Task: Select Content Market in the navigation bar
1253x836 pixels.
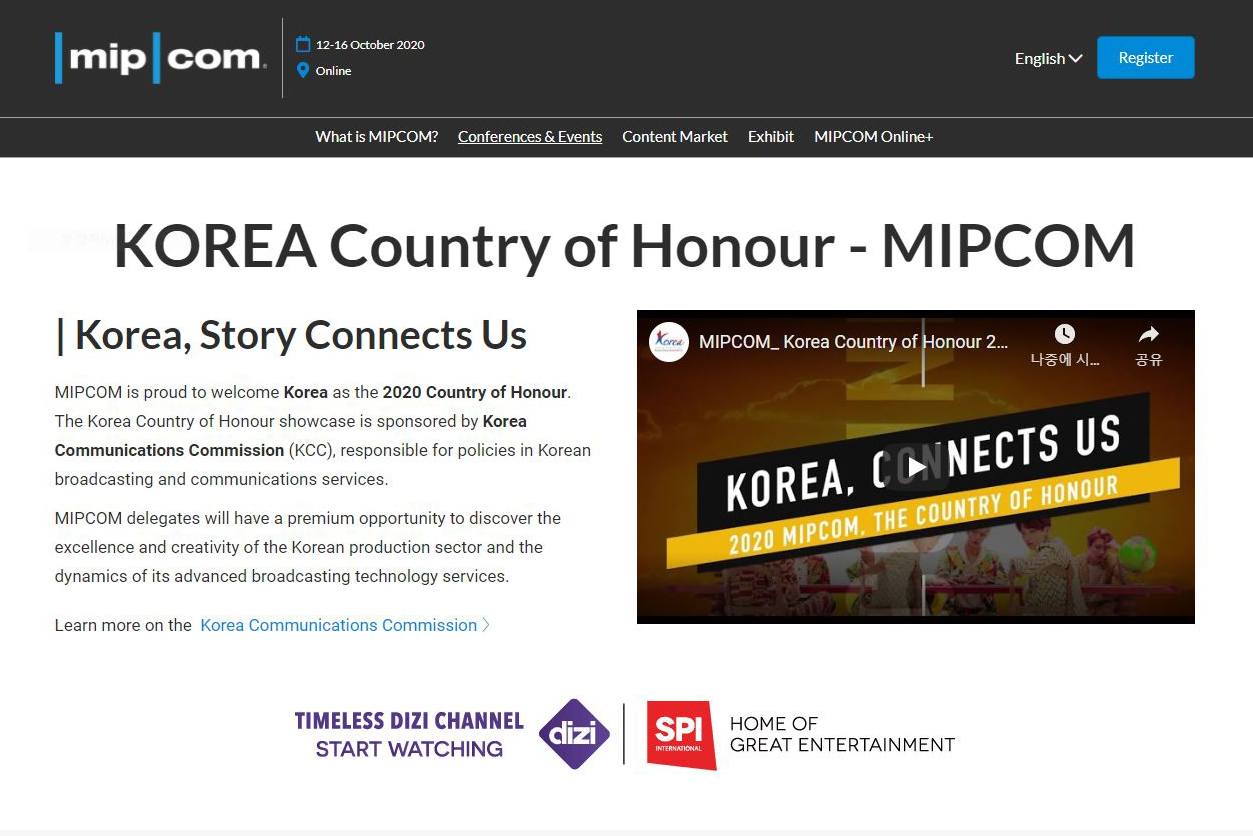Action: [675, 137]
